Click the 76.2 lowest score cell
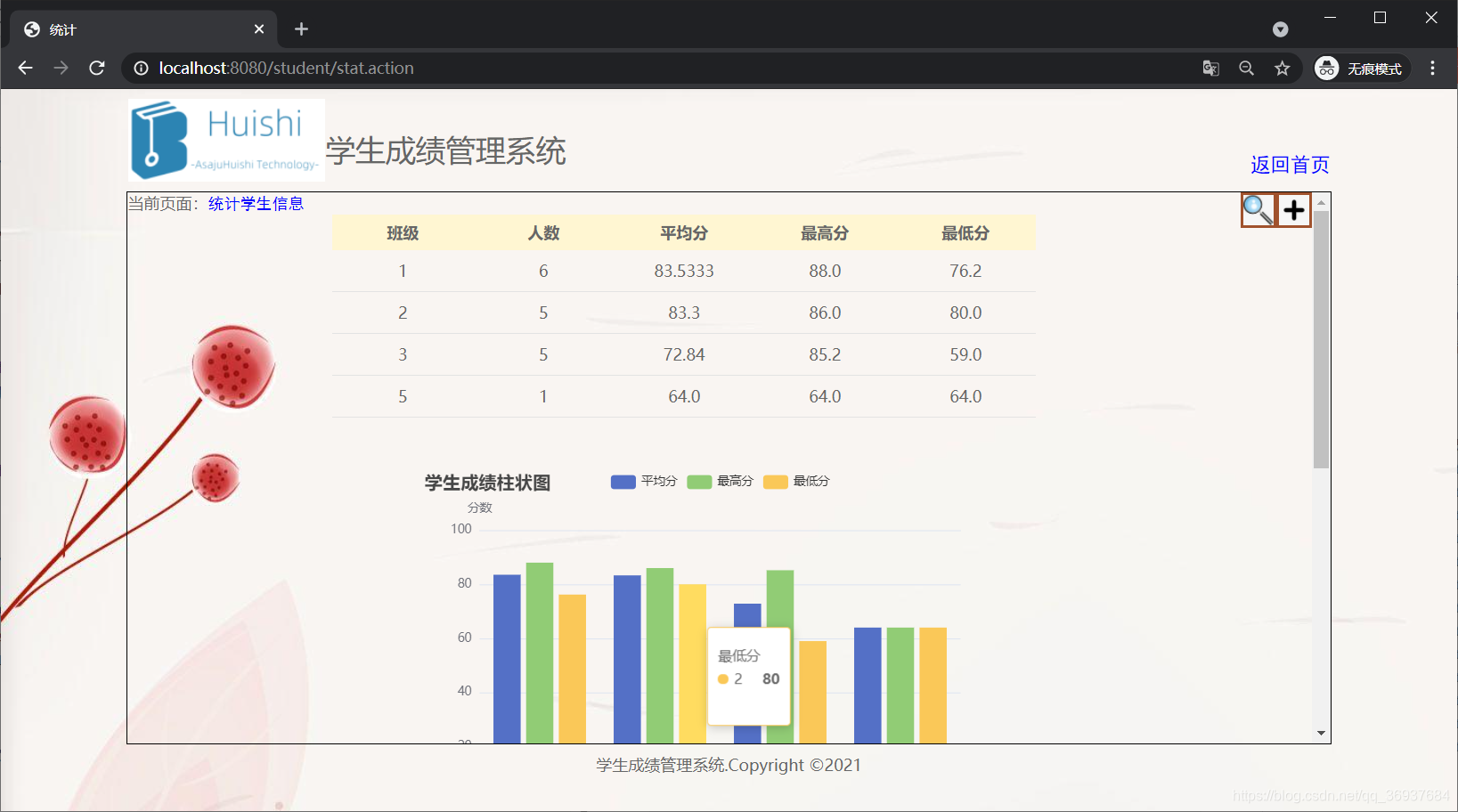The width and height of the screenshot is (1458, 812). point(965,271)
